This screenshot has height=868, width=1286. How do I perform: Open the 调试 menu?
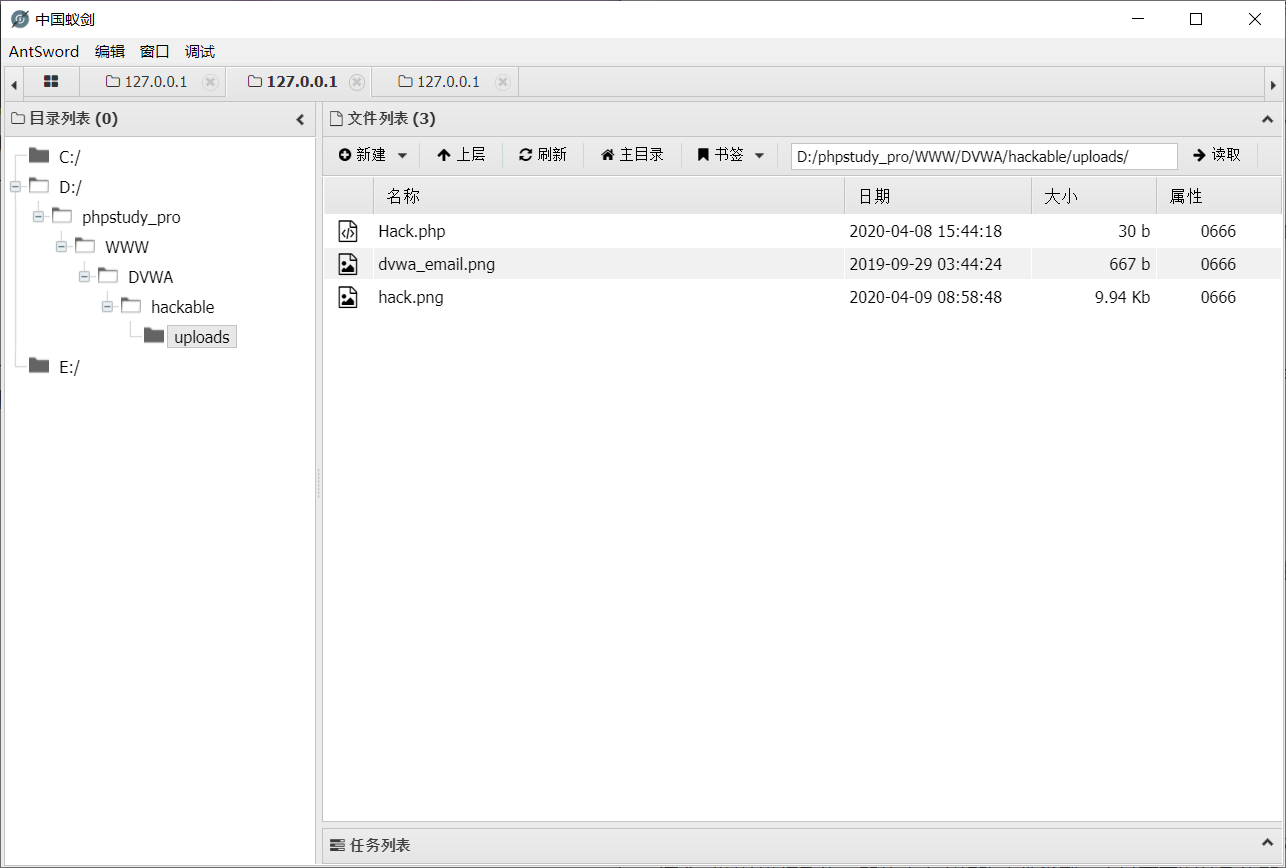coord(200,52)
